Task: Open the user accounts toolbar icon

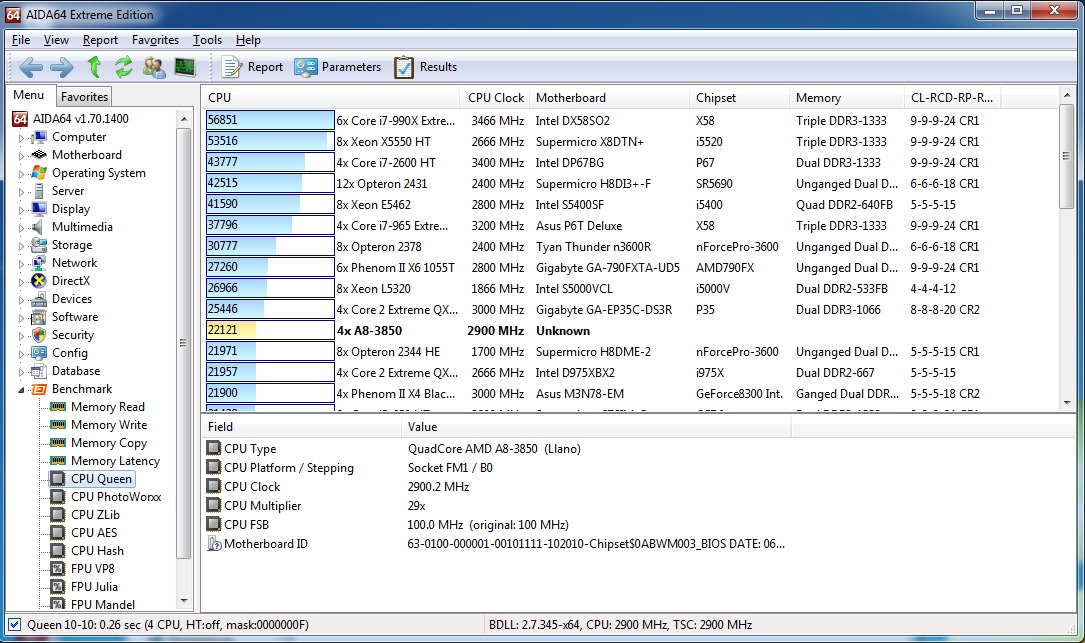Action: tap(154, 67)
